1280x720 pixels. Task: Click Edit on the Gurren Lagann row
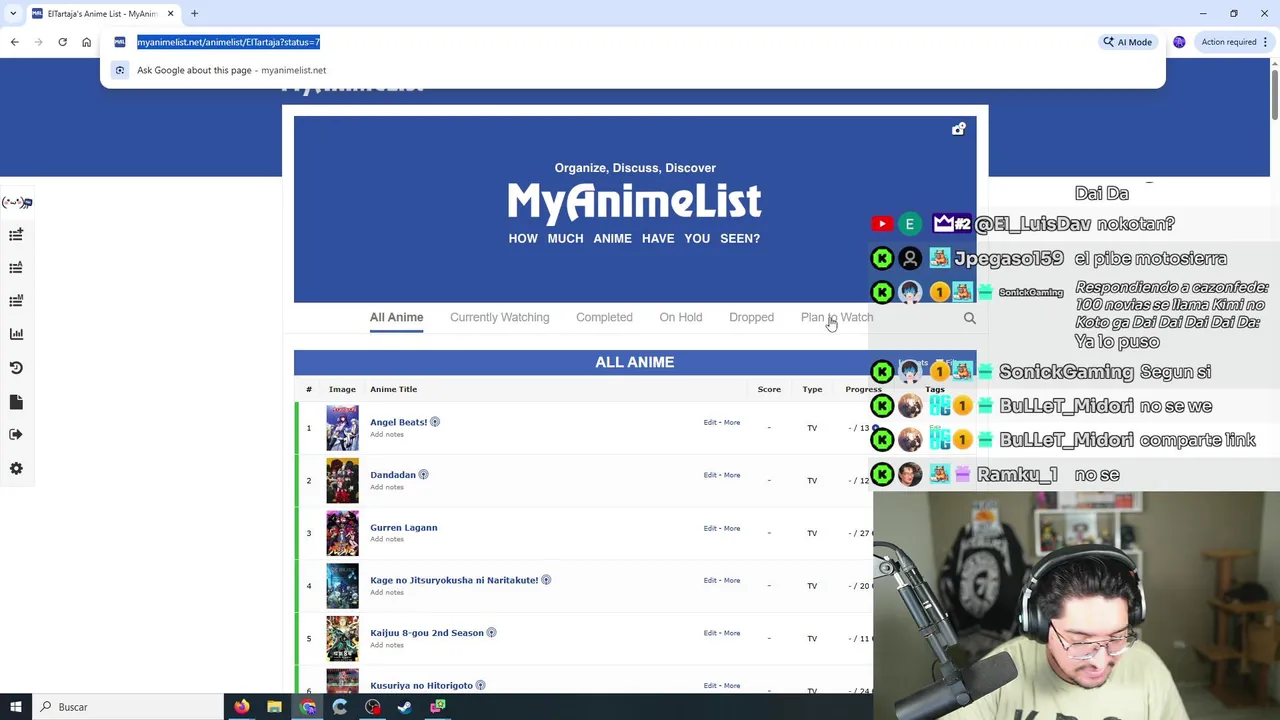pyautogui.click(x=709, y=528)
